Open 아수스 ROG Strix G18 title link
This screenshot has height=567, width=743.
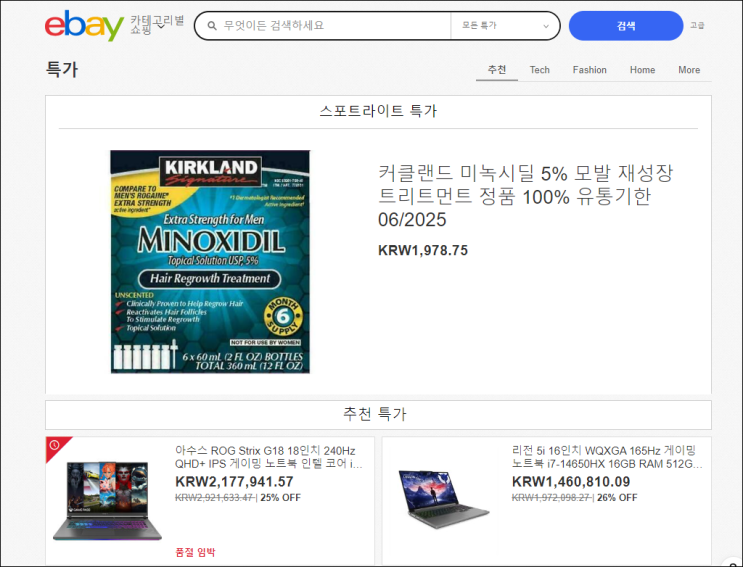coord(269,457)
